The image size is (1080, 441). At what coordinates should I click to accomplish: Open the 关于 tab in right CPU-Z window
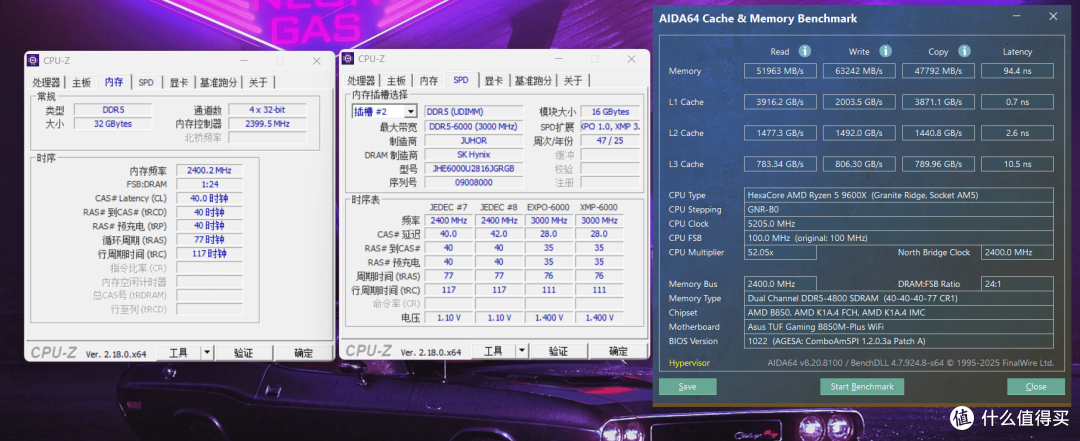point(573,81)
